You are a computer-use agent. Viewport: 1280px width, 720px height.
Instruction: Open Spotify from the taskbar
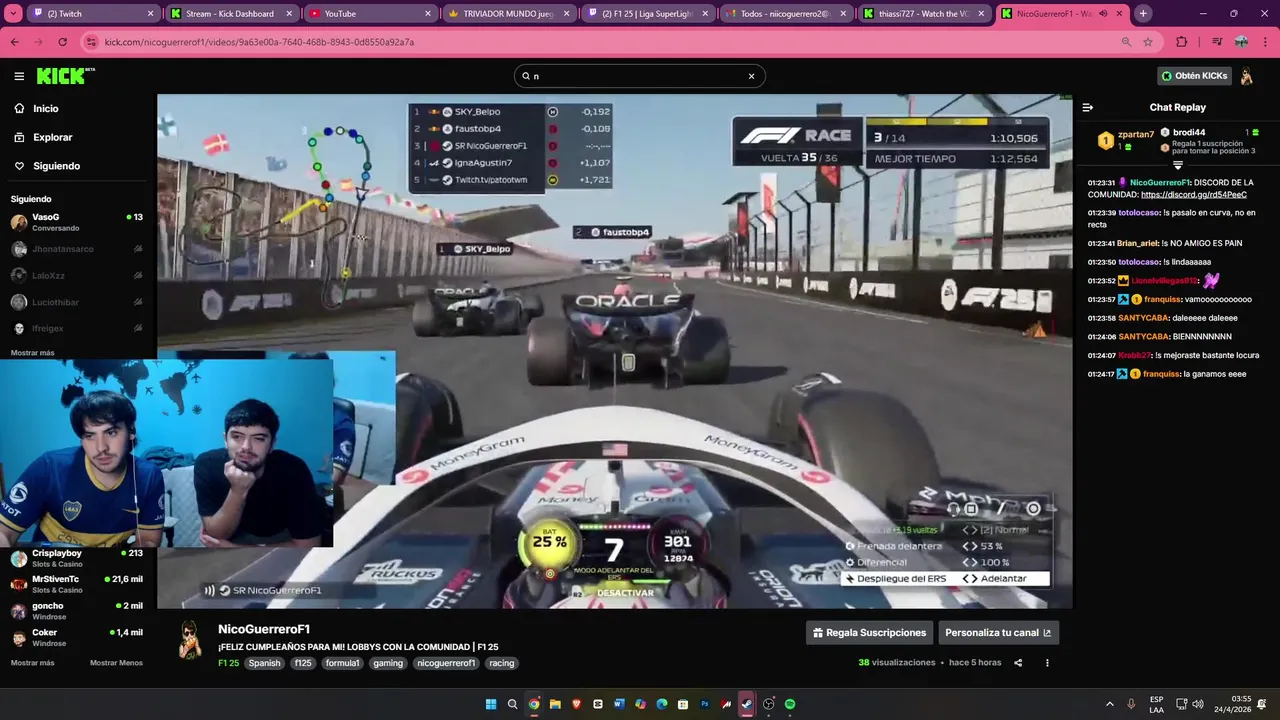[x=790, y=704]
